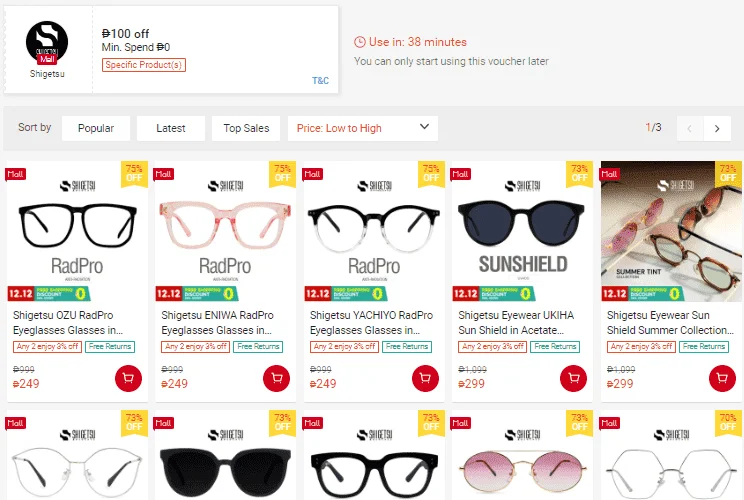Click Use in: 38 minutes text
The image size is (744, 500).
418,42
